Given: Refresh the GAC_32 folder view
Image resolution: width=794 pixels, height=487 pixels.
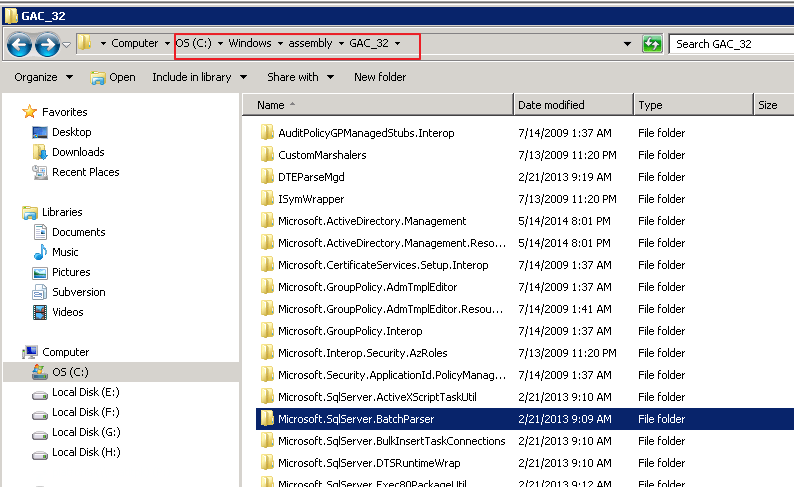Looking at the screenshot, I should [652, 44].
